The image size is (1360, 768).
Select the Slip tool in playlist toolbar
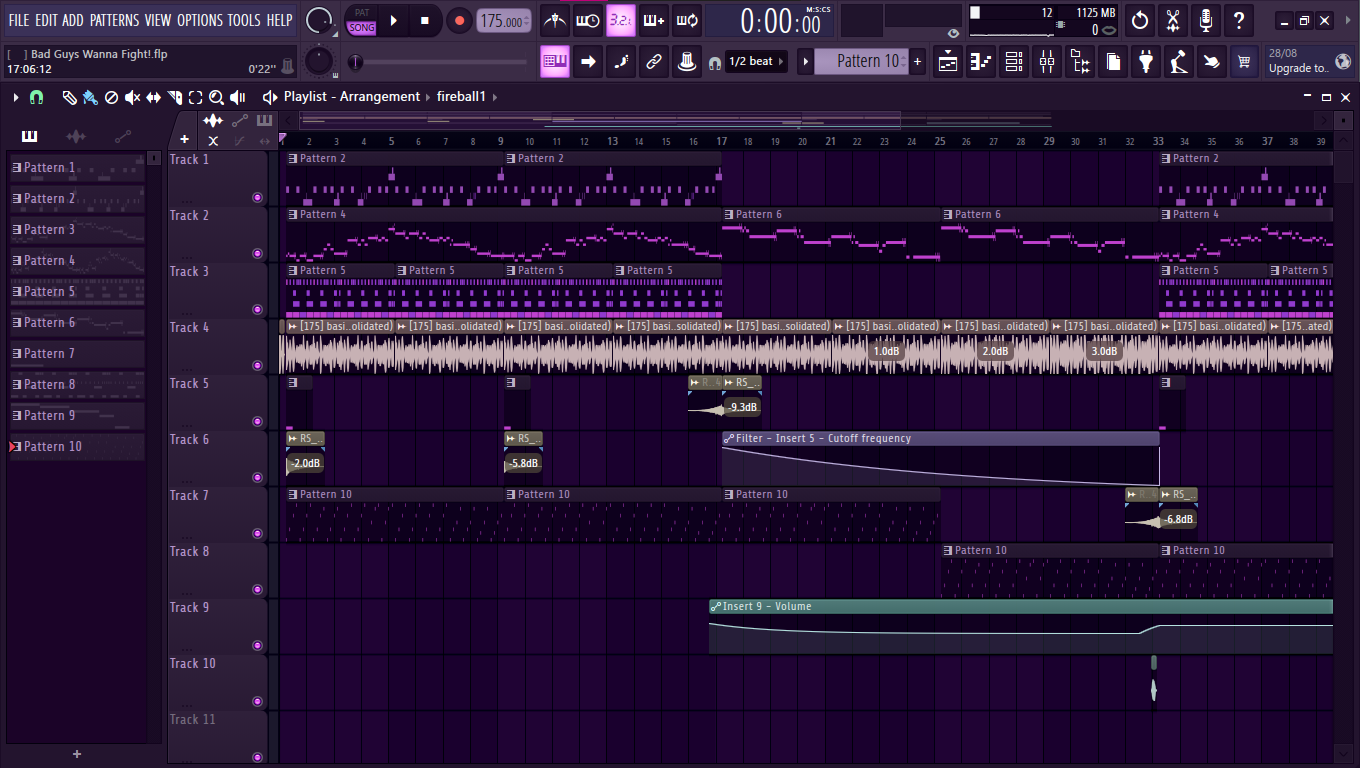[153, 97]
